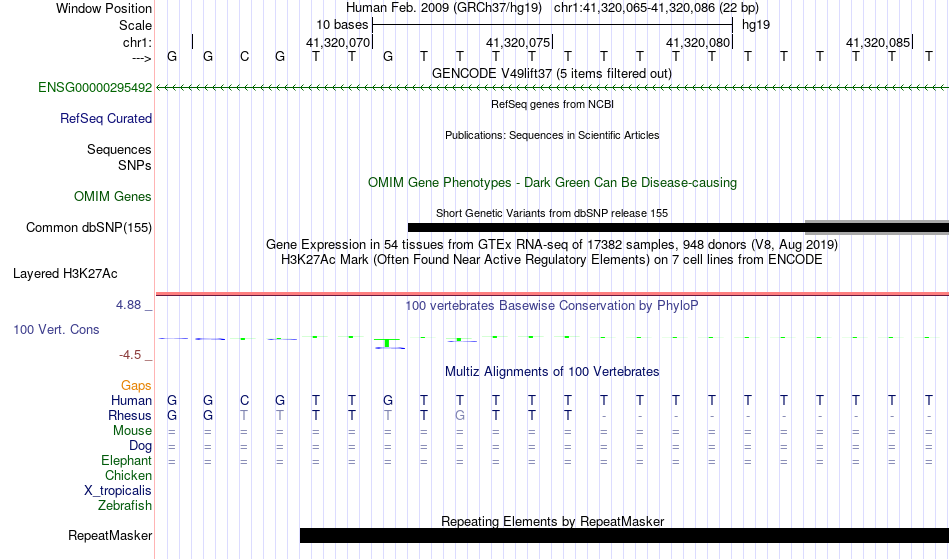Click the 41,320,075 ruler position
The width and height of the screenshot is (950, 559).
(x=517, y=42)
